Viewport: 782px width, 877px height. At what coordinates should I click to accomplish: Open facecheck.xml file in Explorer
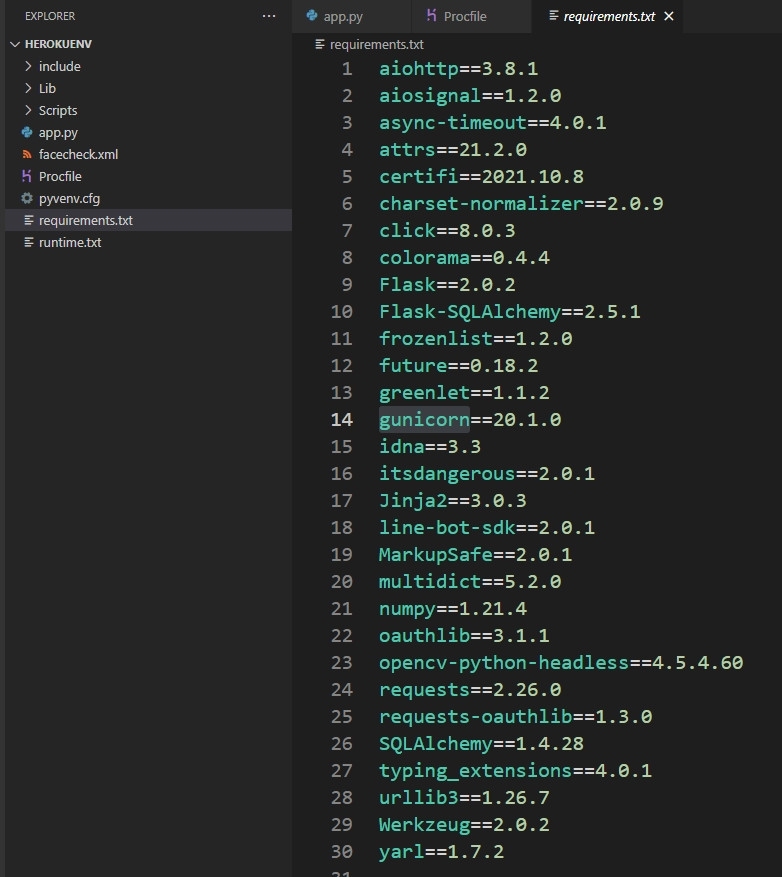tap(78, 154)
